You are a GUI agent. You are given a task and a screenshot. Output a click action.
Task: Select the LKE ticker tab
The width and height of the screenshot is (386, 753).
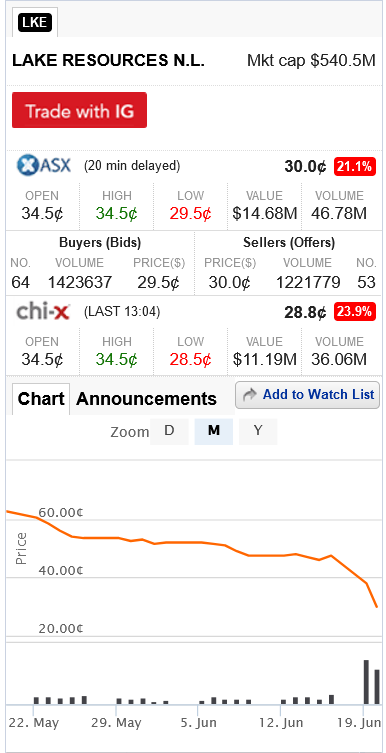pos(35,23)
